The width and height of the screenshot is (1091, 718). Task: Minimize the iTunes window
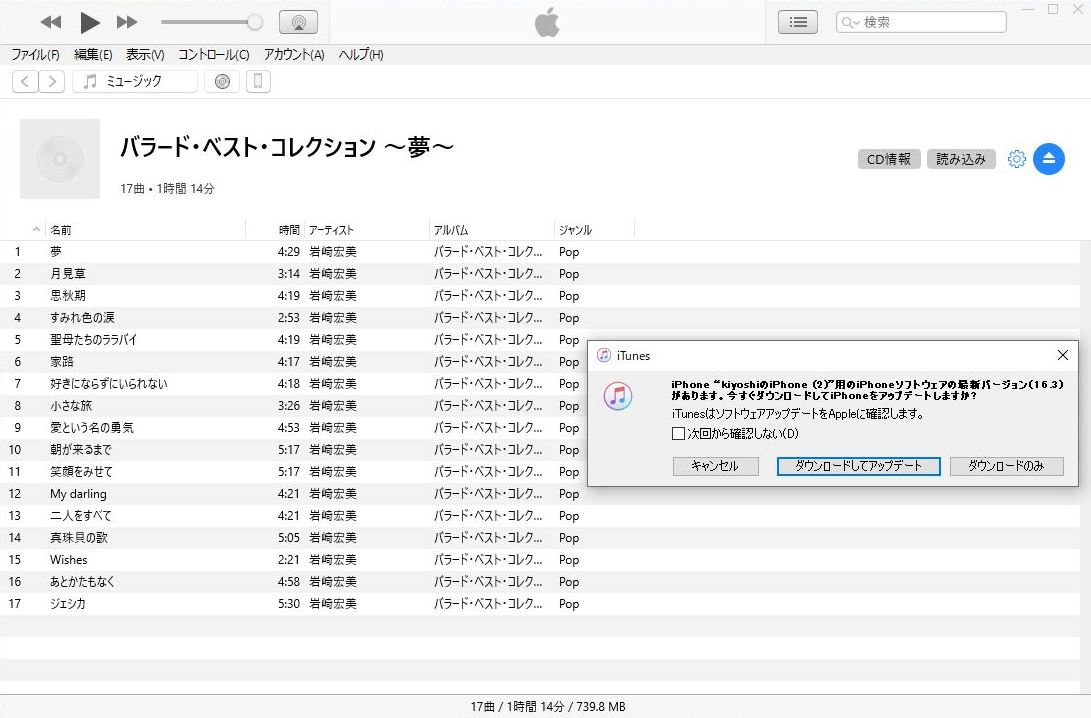(x=1028, y=9)
